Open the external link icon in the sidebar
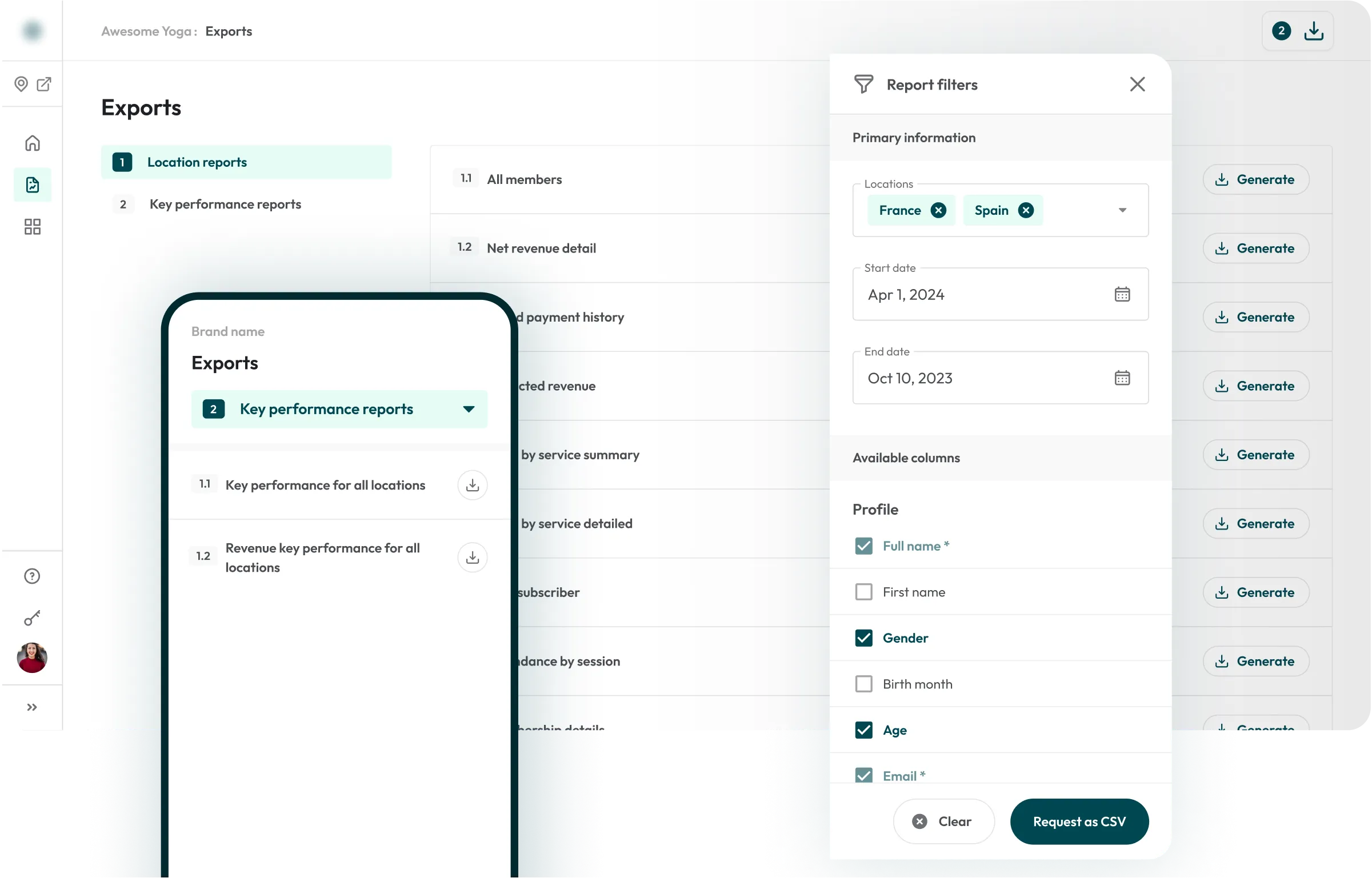Screen dimensions: 1372x878 pyautogui.click(x=44, y=84)
